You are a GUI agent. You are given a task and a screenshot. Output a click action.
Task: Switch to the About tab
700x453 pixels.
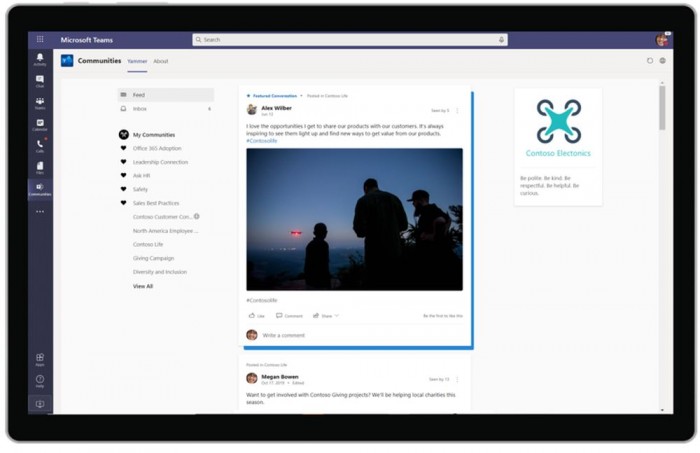(x=161, y=61)
